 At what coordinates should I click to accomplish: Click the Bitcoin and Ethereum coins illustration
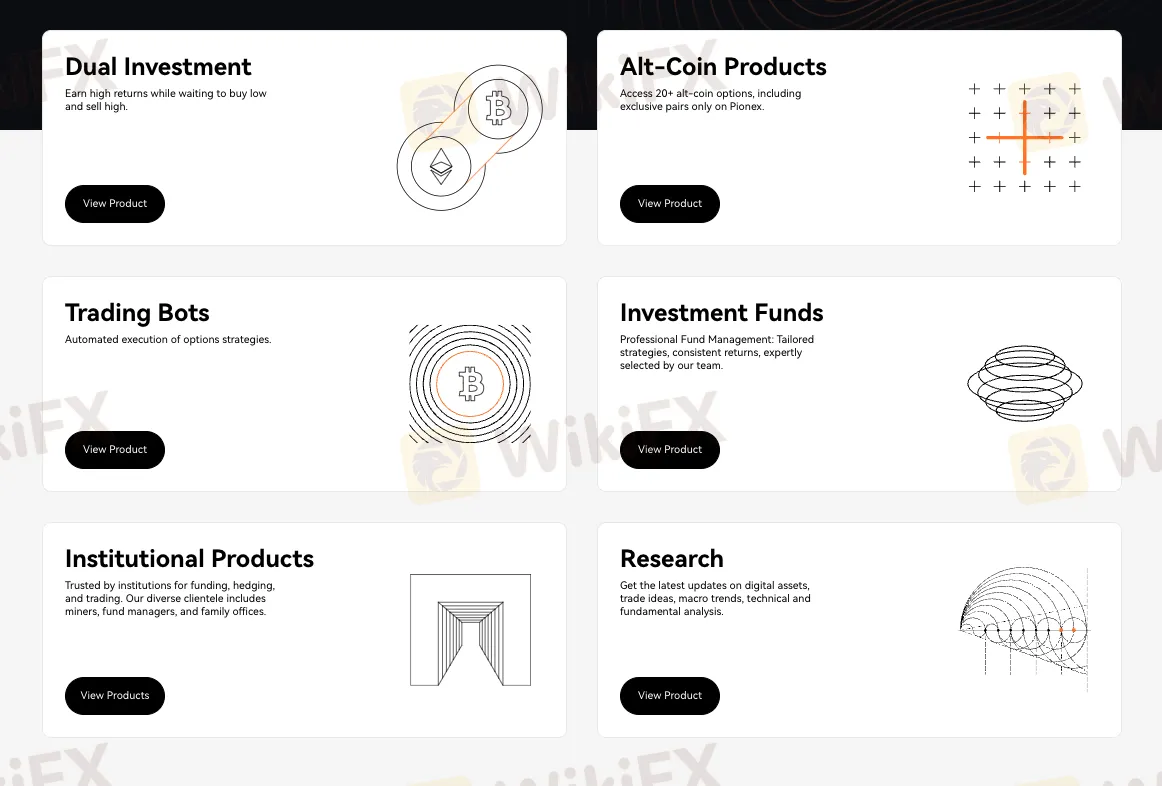[x=470, y=138]
